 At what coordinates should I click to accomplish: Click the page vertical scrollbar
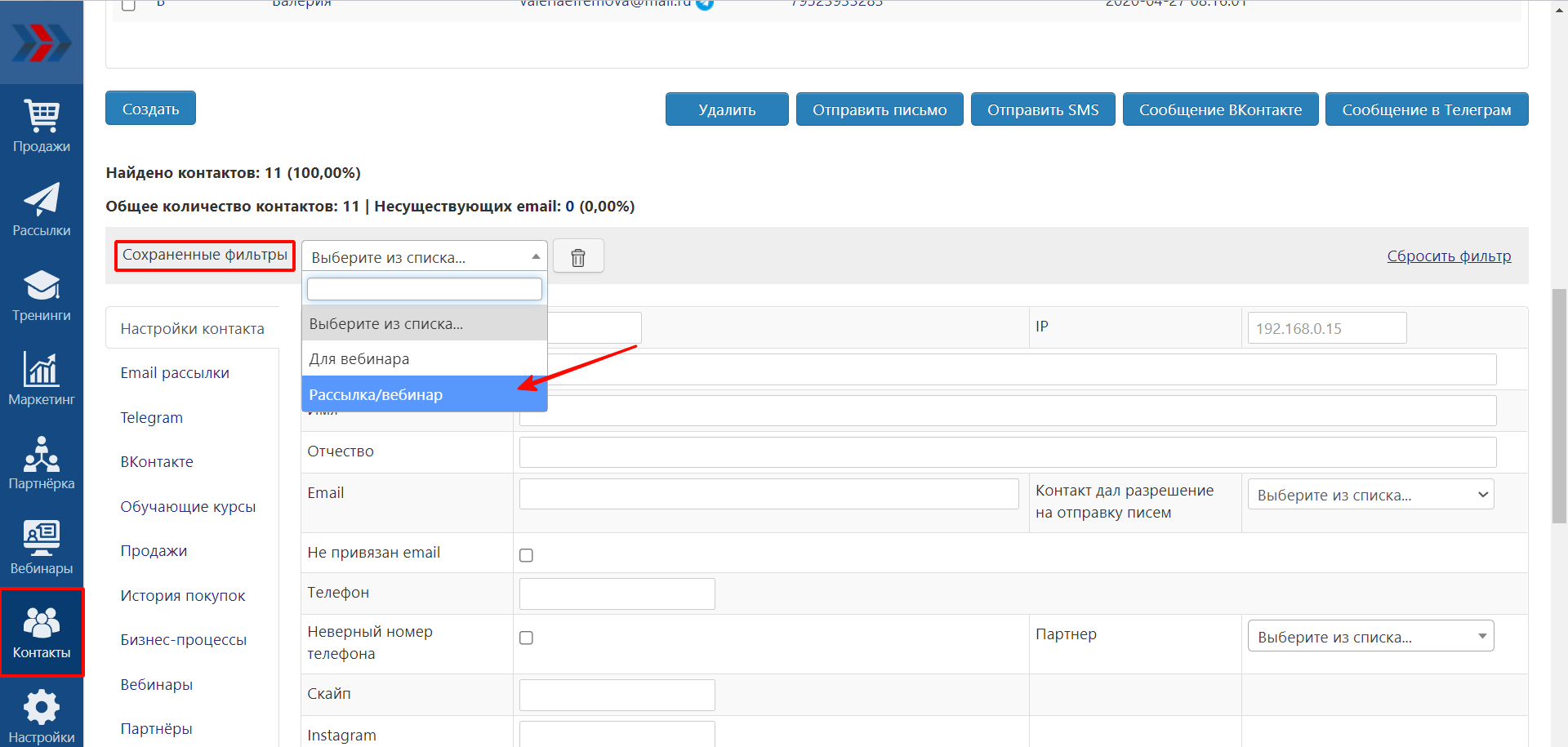point(1559,405)
